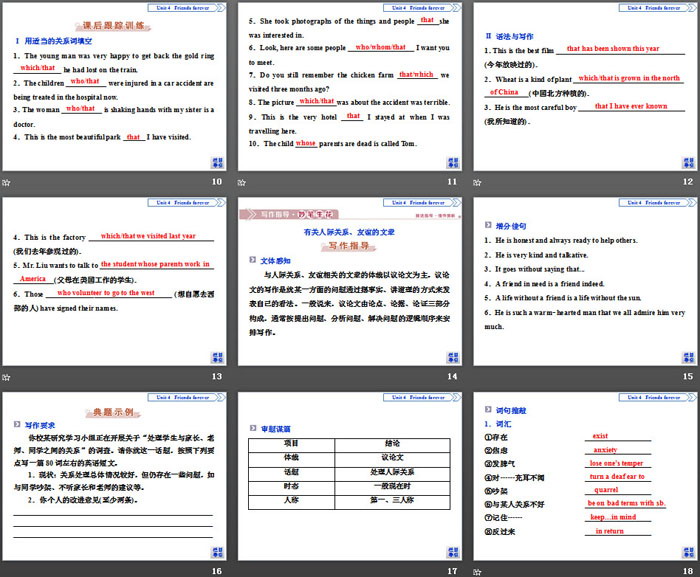The height and width of the screenshot is (577, 700).
Task: Click the blue corner icon on slide 14
Action: [x=451, y=357]
